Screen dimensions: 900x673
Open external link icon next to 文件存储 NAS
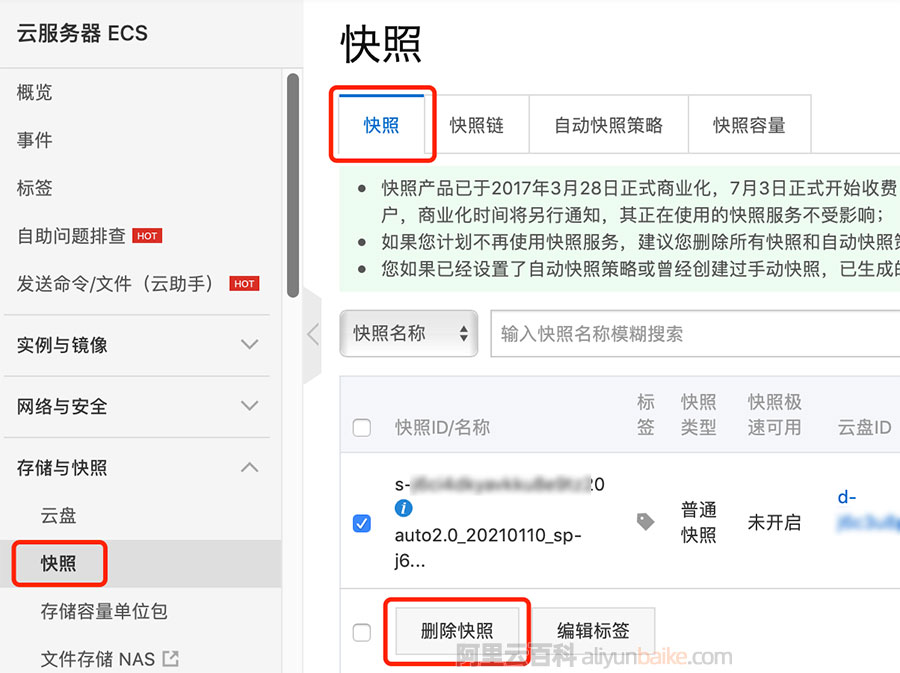pos(170,659)
